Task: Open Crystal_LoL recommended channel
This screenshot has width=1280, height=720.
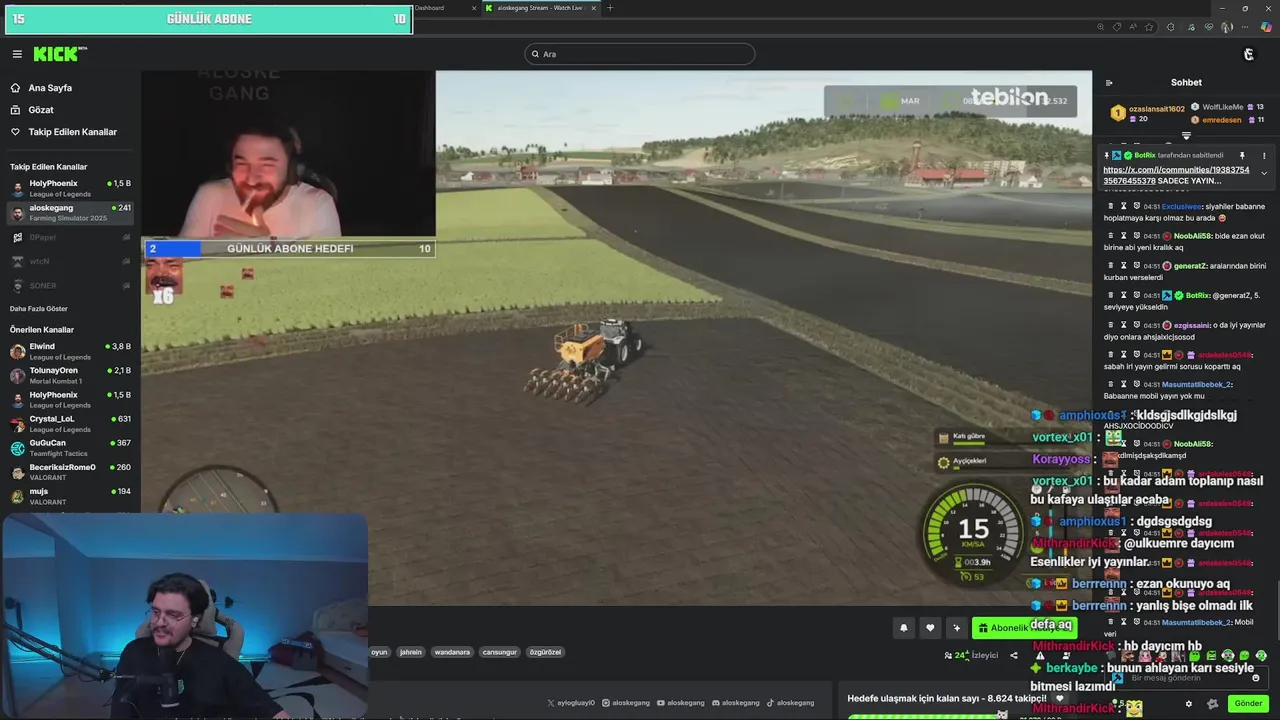Action: 70,423
